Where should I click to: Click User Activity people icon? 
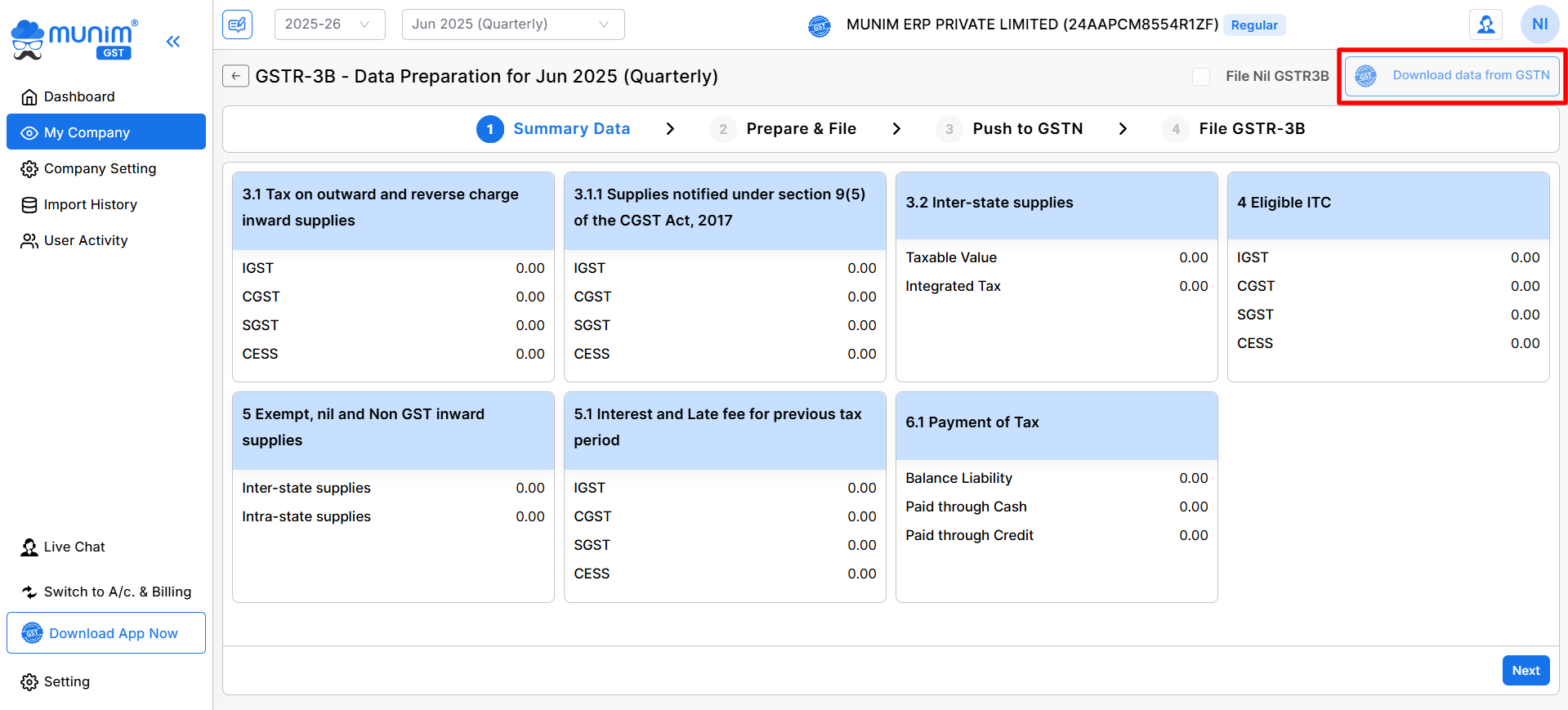(29, 241)
